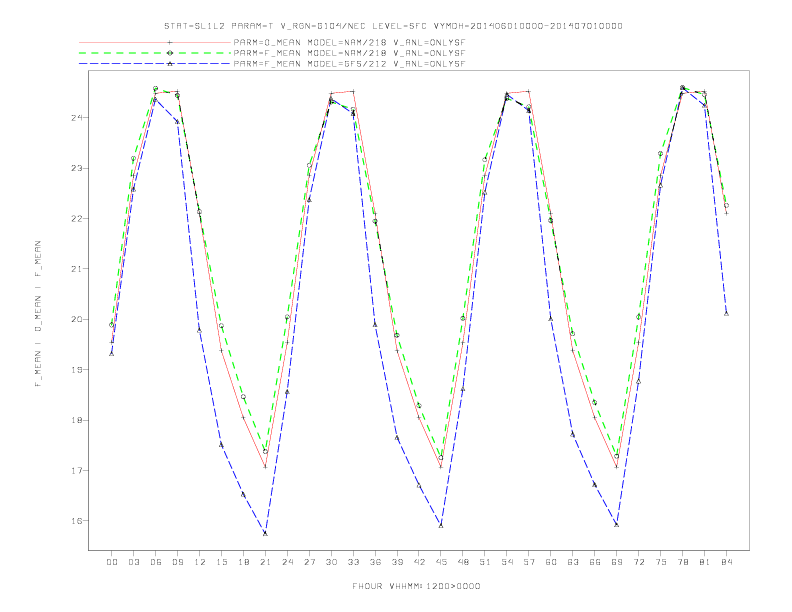The height and width of the screenshot is (612, 792).
Task: Click the x-axis title FHOUR VHHMM:1200>0000
Action: point(416,586)
